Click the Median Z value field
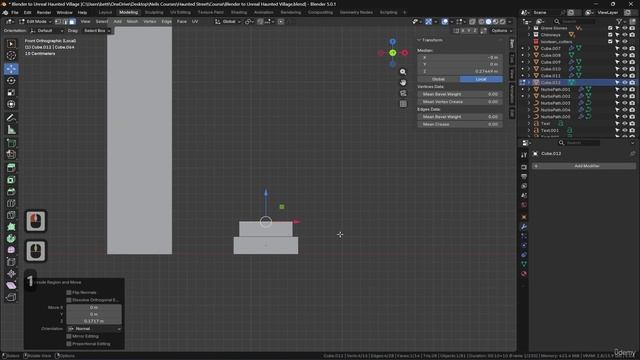 point(460,71)
